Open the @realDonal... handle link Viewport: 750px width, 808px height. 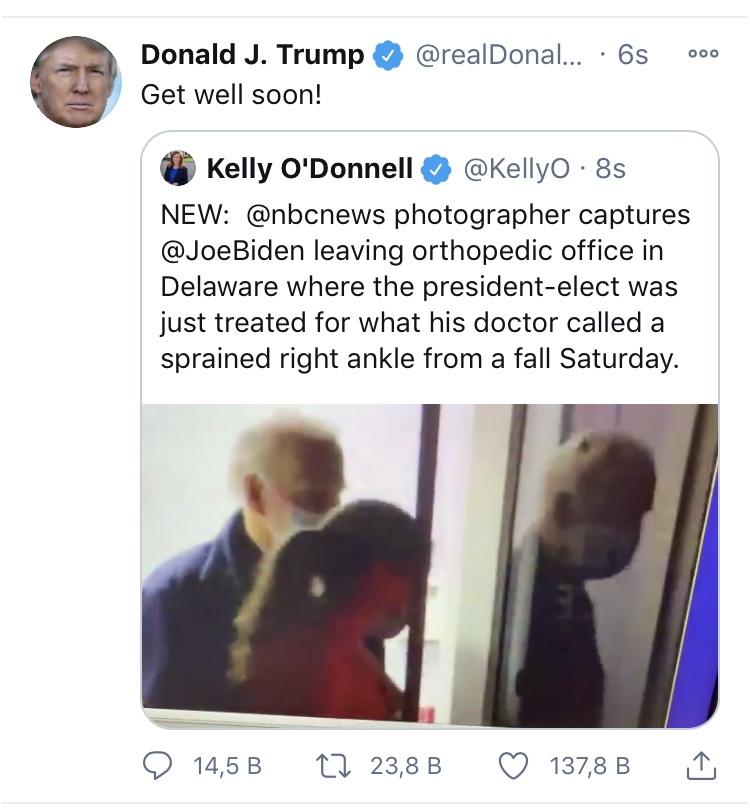498,55
